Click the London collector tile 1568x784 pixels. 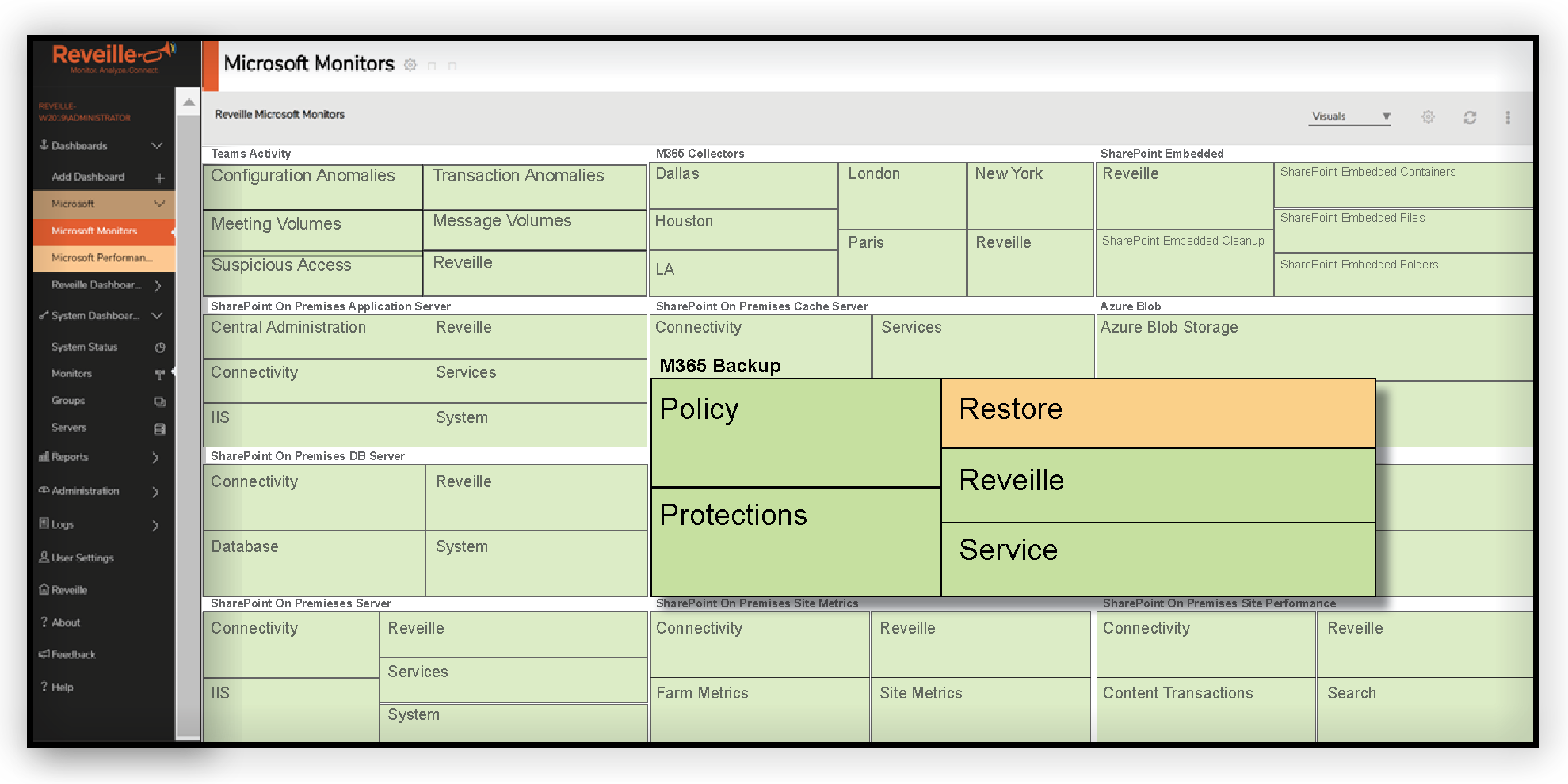pos(902,196)
